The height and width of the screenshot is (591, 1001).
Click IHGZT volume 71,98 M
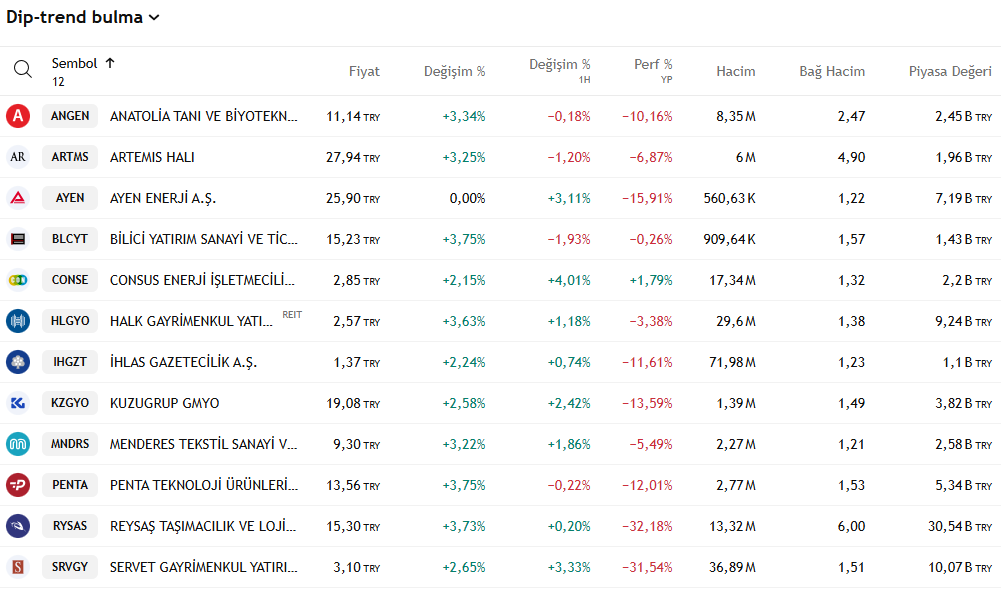point(732,363)
